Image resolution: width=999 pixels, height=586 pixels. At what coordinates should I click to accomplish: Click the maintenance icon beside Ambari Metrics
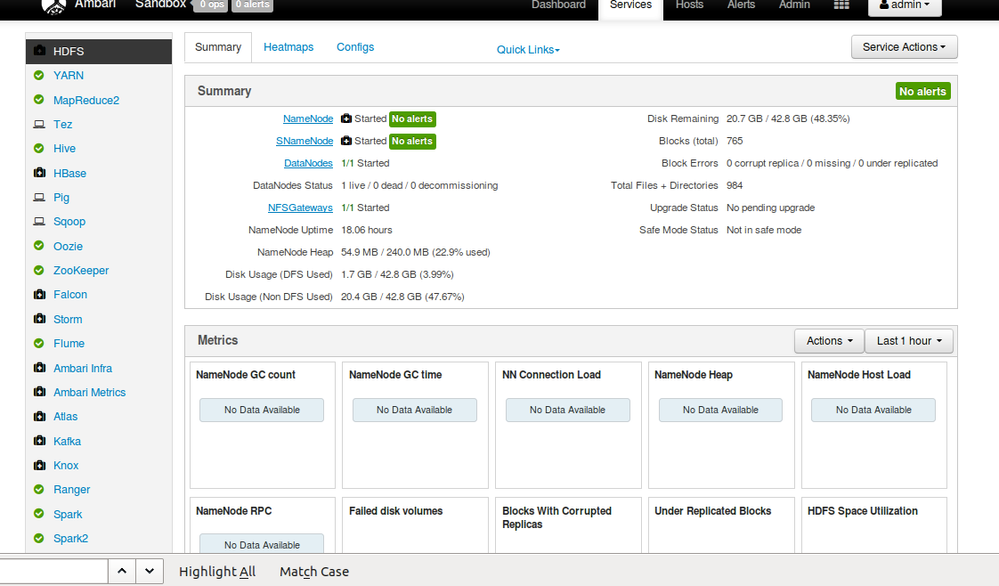(x=40, y=392)
